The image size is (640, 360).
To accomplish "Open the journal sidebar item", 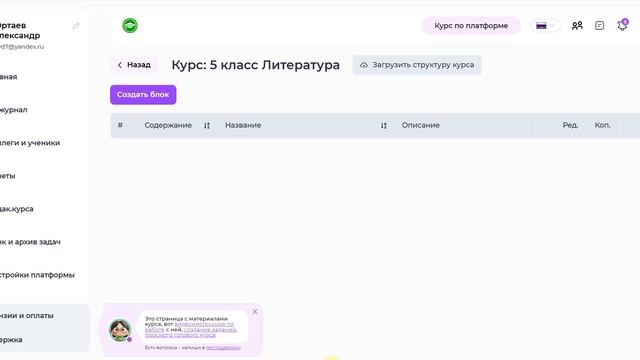I will (x=13, y=110).
